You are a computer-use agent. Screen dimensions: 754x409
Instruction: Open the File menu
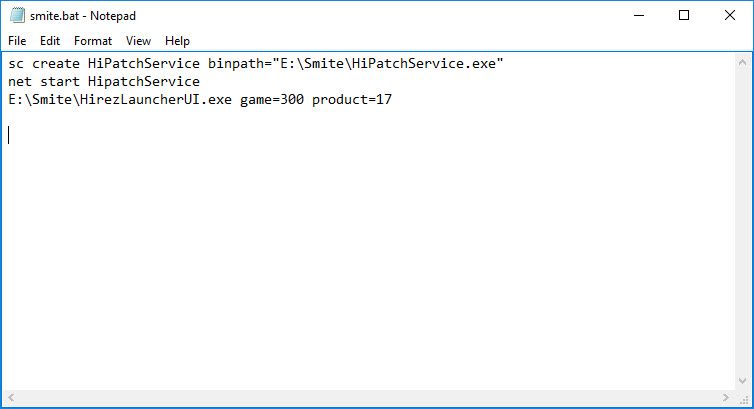click(x=18, y=41)
